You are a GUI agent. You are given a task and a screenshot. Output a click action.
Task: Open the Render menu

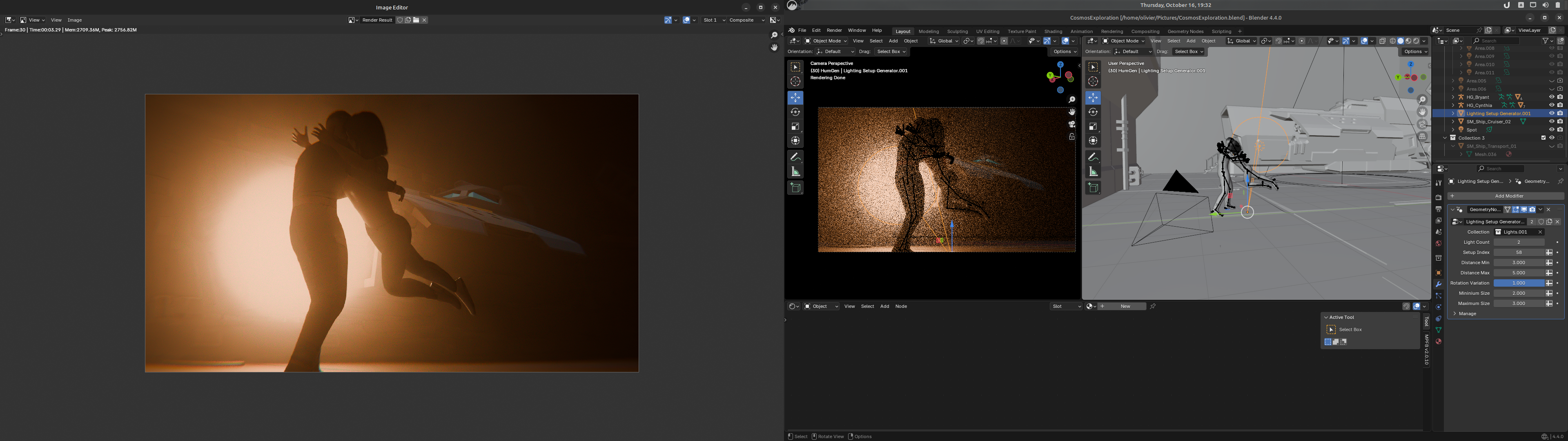[834, 31]
